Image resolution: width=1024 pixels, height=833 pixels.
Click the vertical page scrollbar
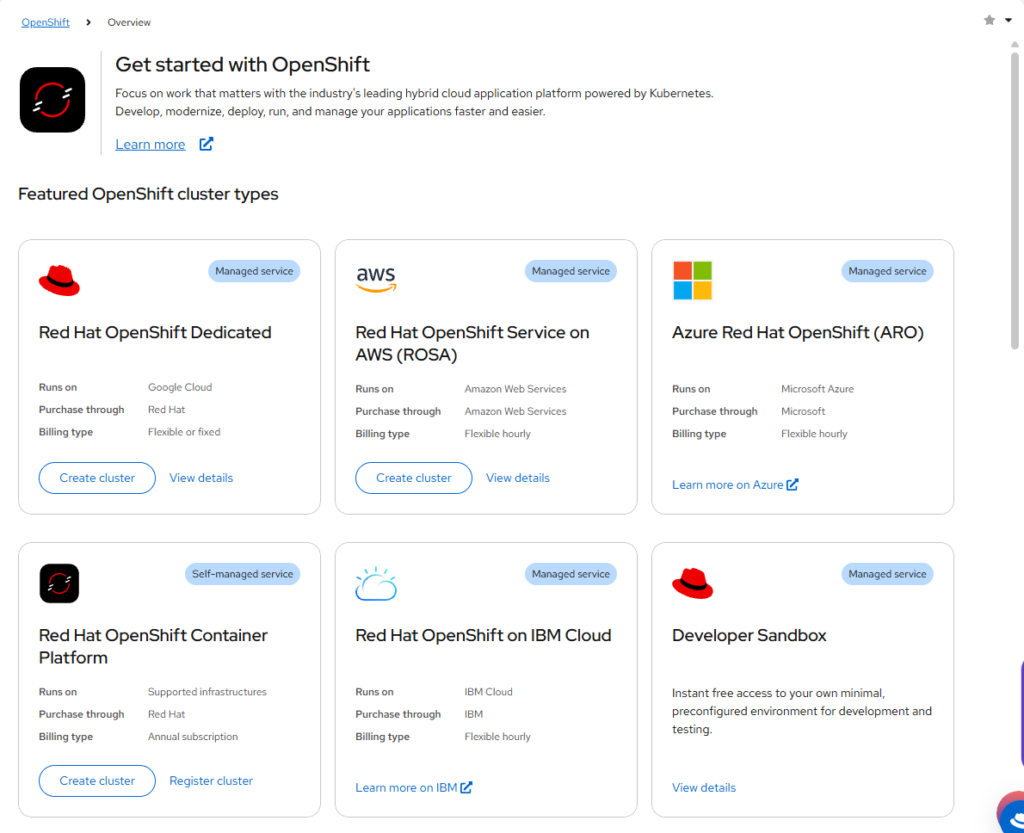[x=1015, y=200]
